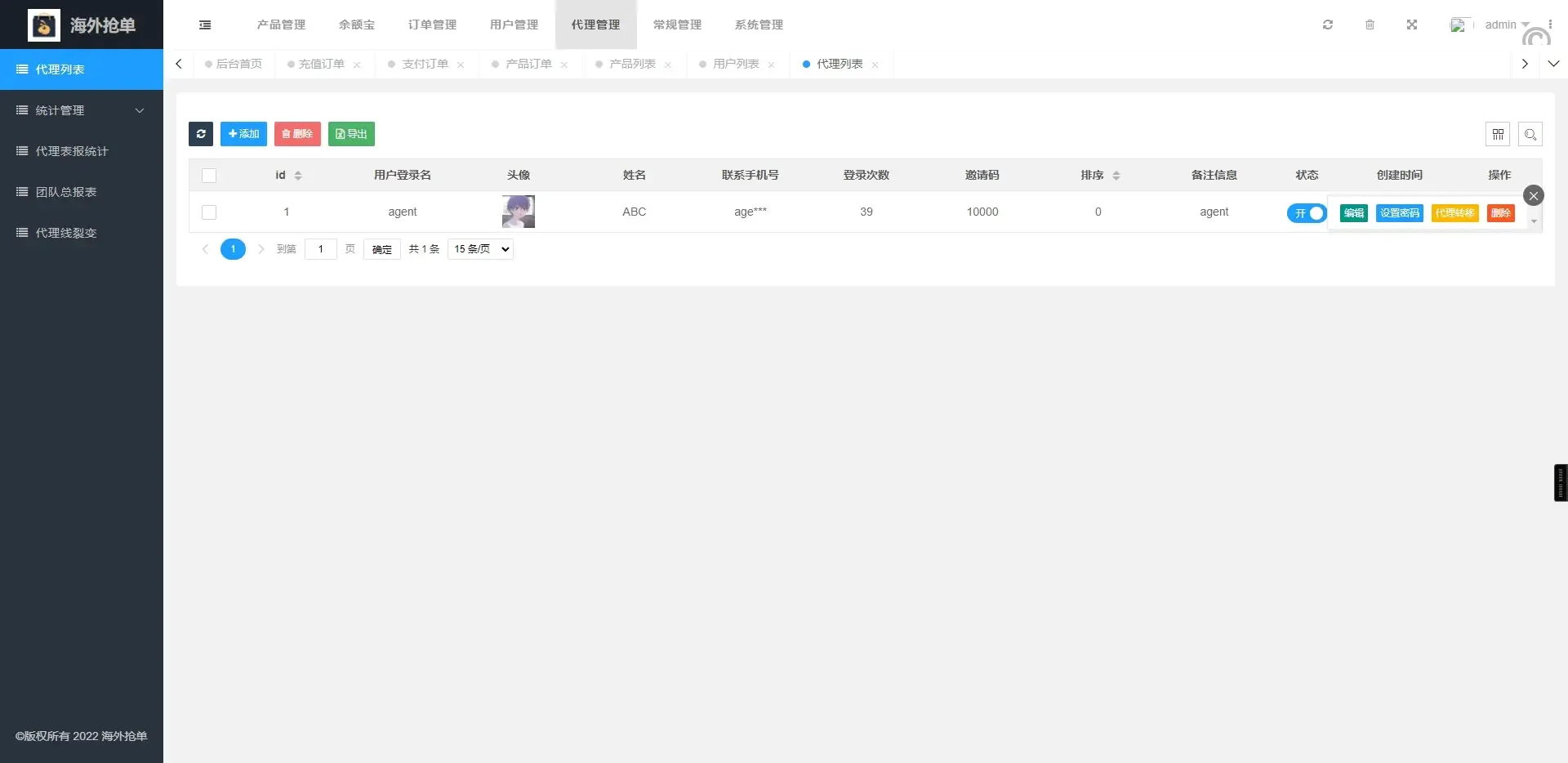
Task: Click the agent avatar thumbnail
Action: (x=518, y=212)
